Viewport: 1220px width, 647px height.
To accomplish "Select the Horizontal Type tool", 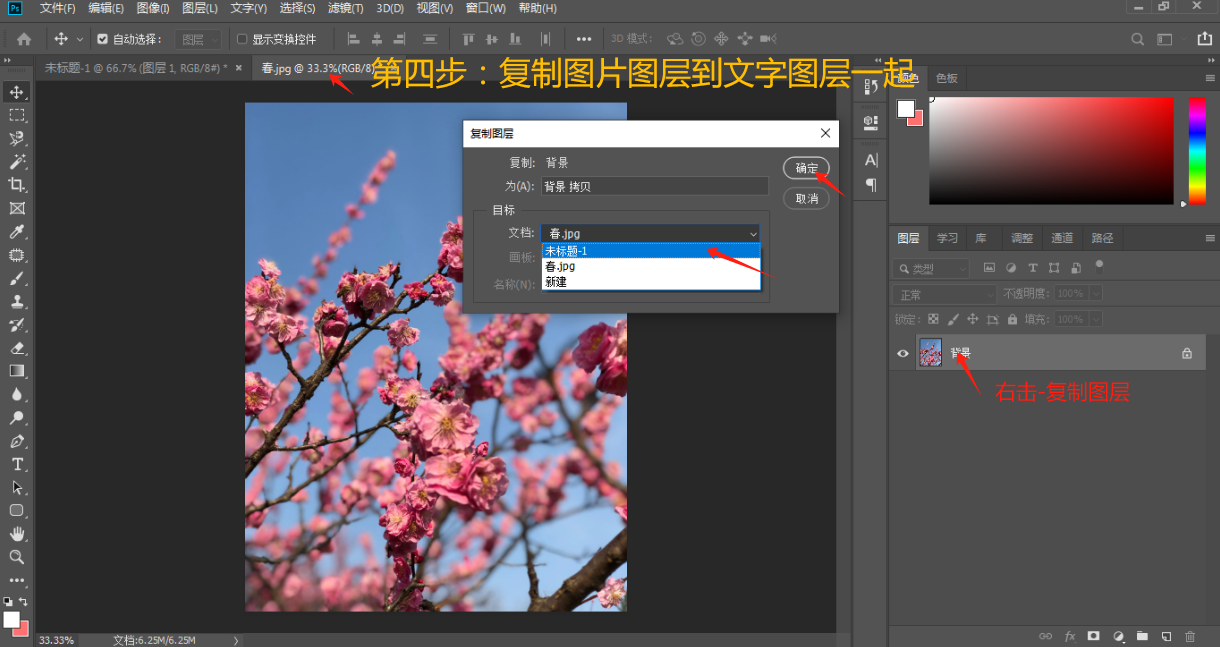I will point(17,464).
